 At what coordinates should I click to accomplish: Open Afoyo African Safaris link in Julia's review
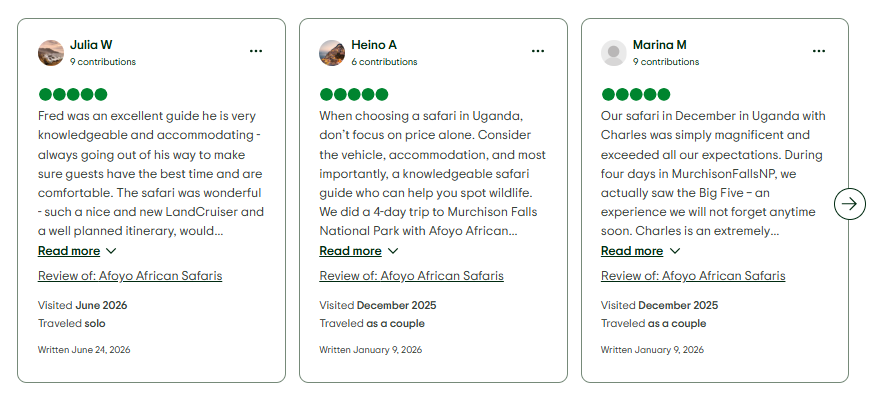coord(130,276)
